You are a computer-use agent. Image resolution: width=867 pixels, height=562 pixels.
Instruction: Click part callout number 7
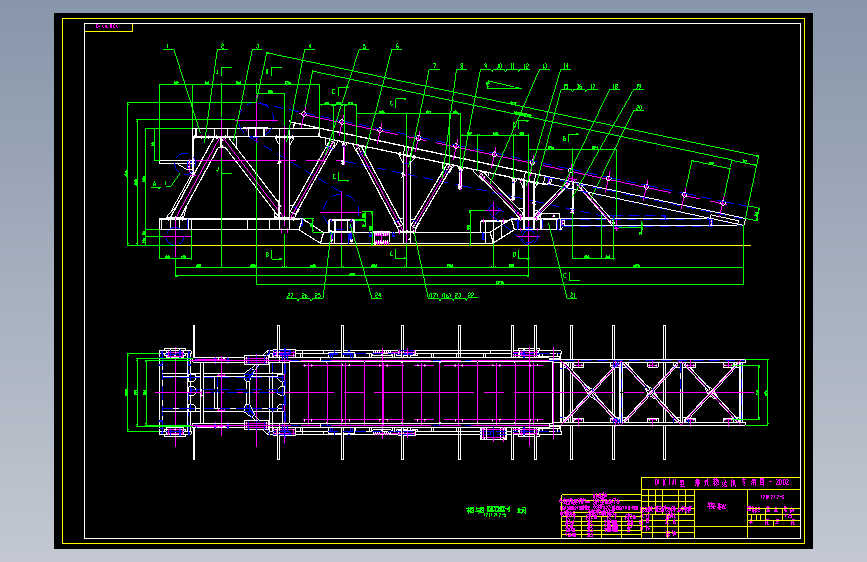435,66
